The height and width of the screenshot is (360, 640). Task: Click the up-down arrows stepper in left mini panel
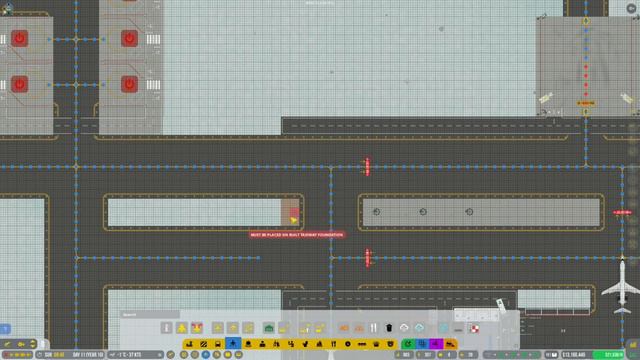coord(33,344)
